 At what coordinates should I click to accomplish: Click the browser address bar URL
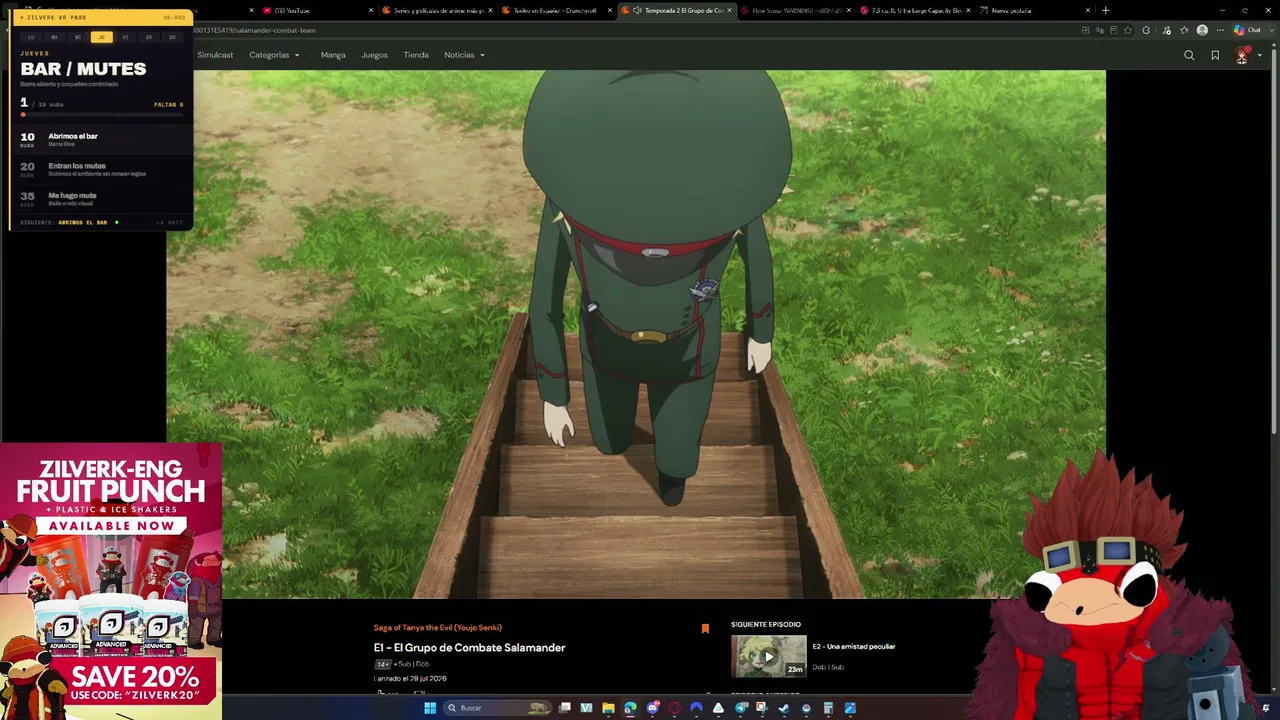click(x=255, y=30)
